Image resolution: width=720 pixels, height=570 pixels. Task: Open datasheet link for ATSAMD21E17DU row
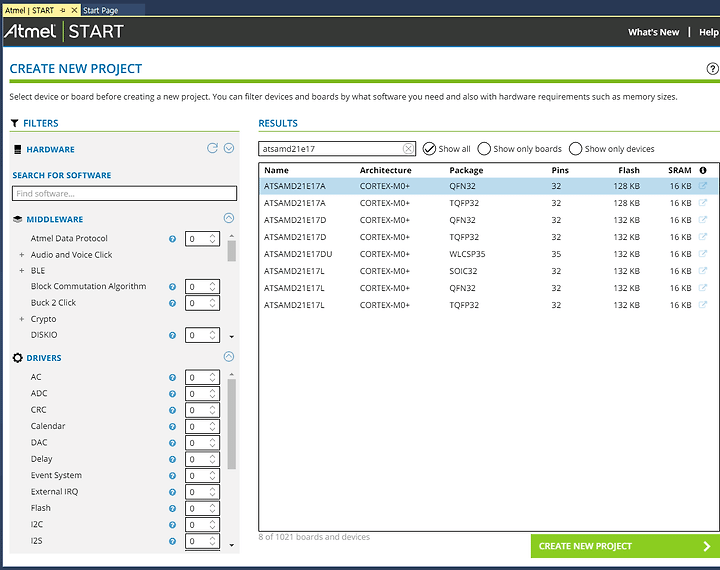(x=703, y=254)
